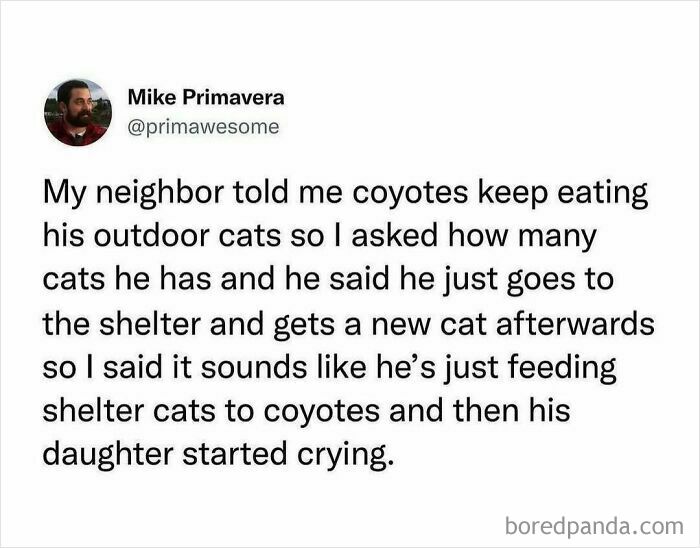This screenshot has width=700, height=548.
Task: Select the line starting "so I said"
Action: tap(328, 366)
